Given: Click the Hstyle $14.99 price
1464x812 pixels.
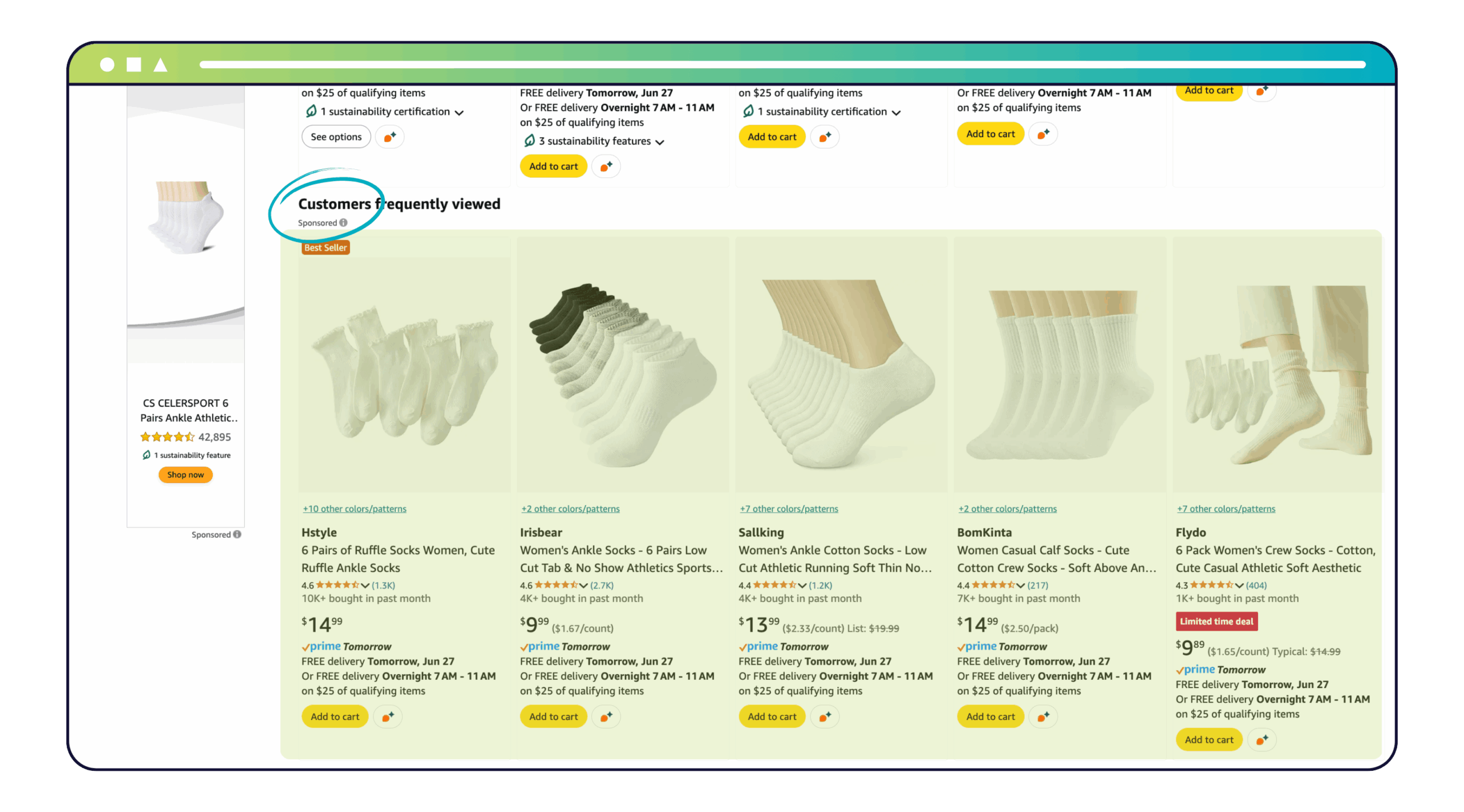Looking at the screenshot, I should (322, 624).
